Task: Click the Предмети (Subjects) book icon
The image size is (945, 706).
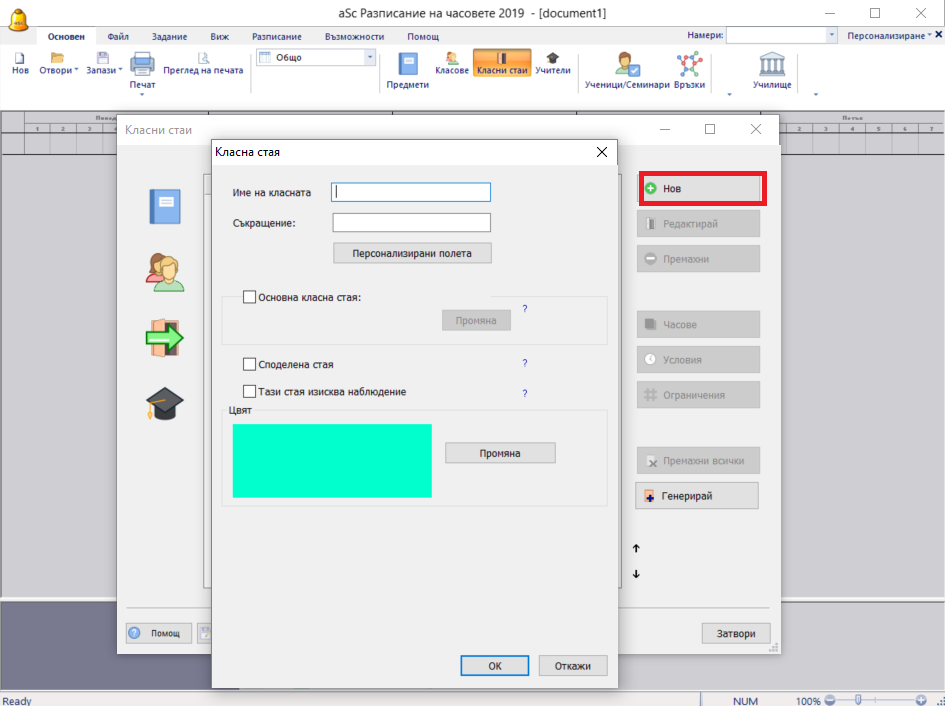Action: (x=408, y=66)
